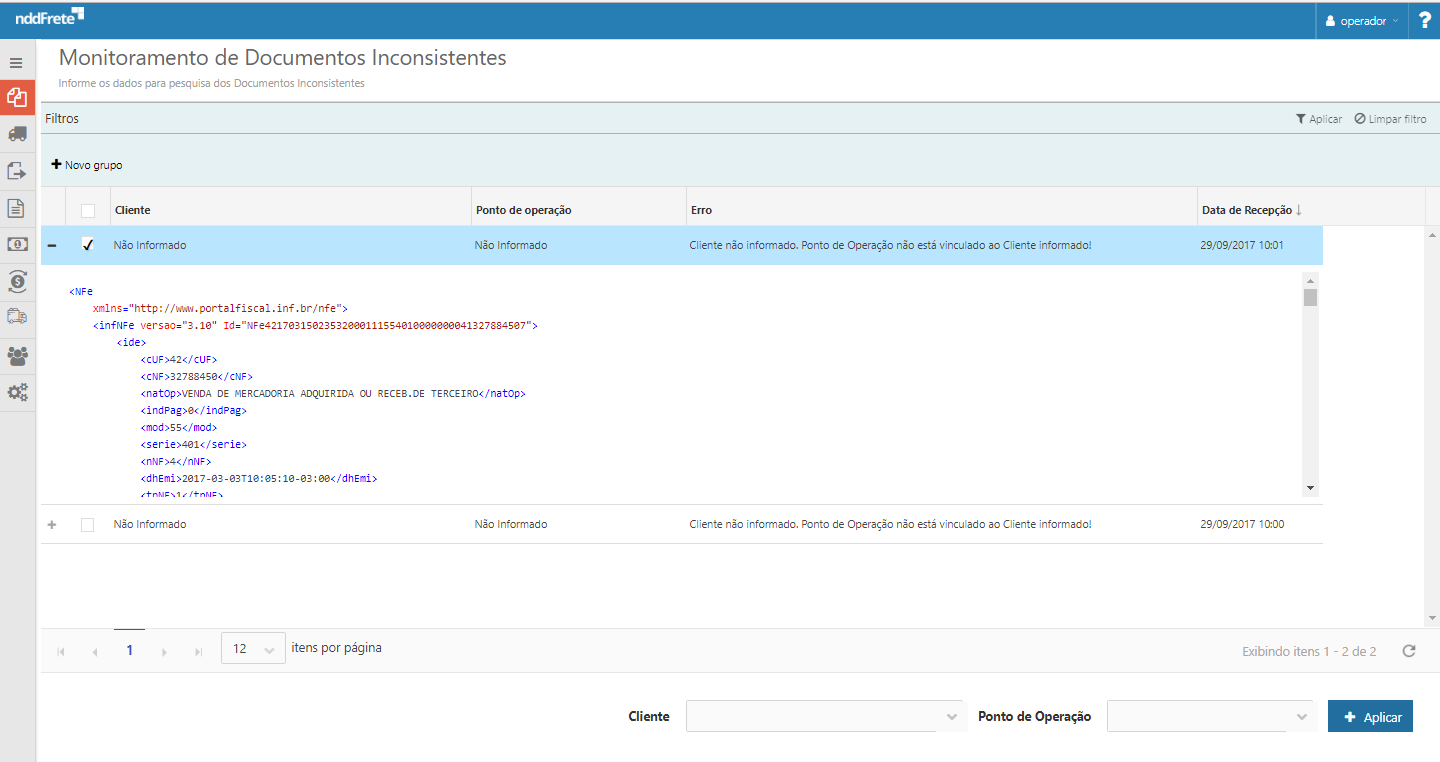Go to the previous page of results
Screen dimensions: 1440x762
click(95, 652)
